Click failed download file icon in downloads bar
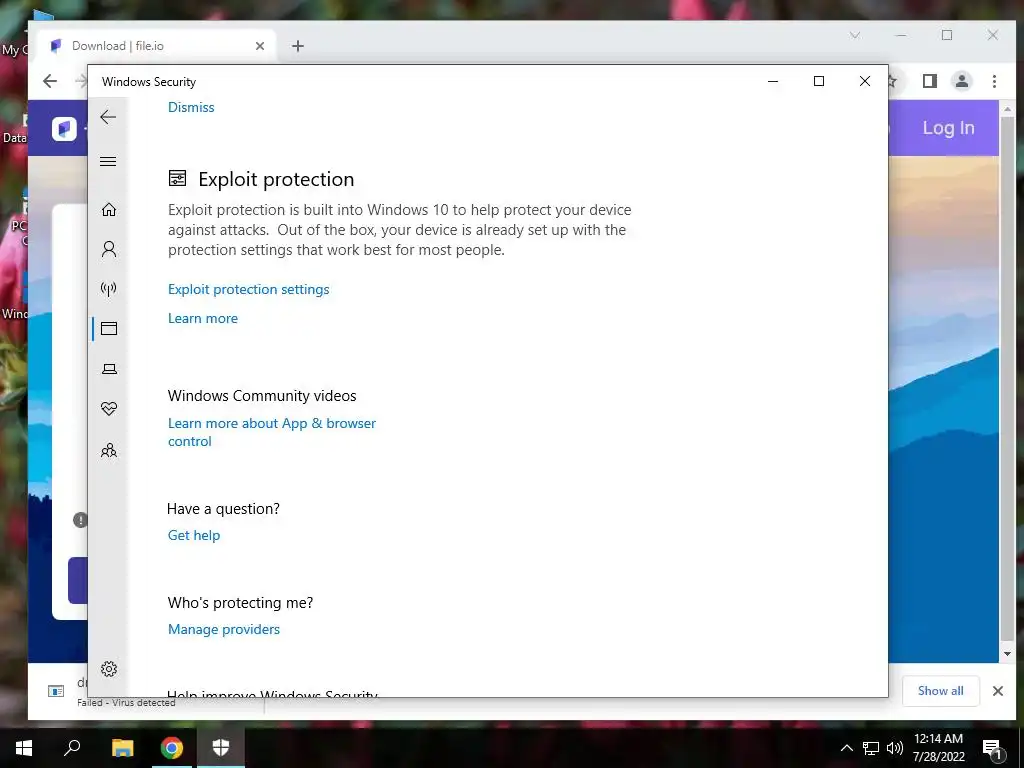The height and width of the screenshot is (768, 1024). point(56,691)
